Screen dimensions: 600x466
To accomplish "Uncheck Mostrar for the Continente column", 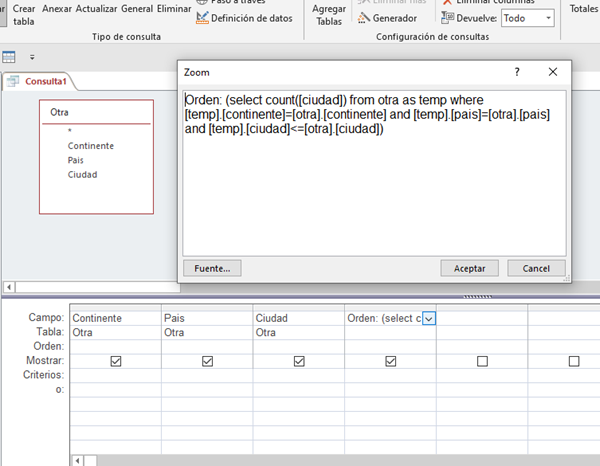I will pos(116,361).
